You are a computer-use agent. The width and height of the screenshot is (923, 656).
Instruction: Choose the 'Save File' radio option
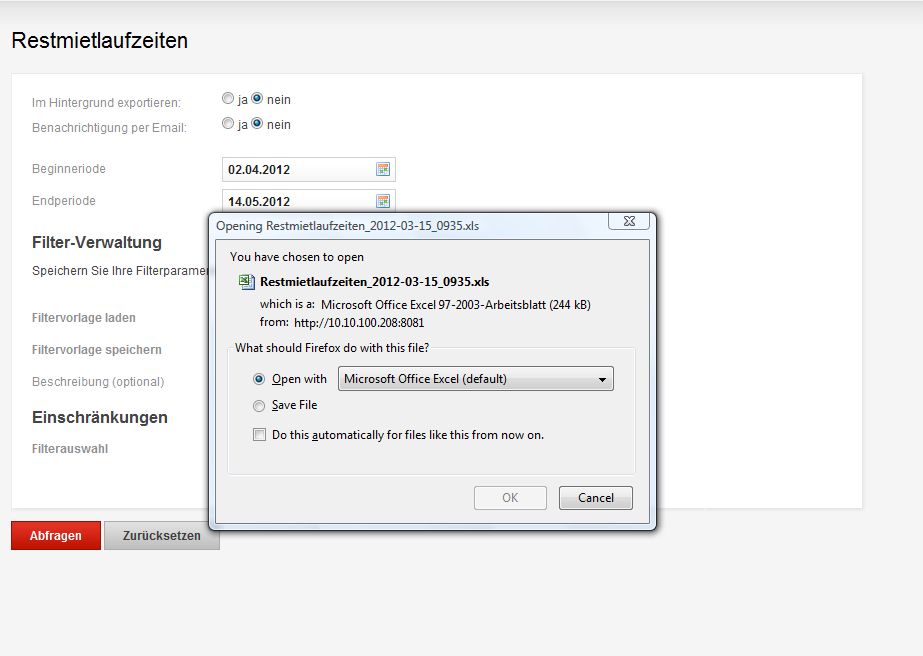pos(258,406)
